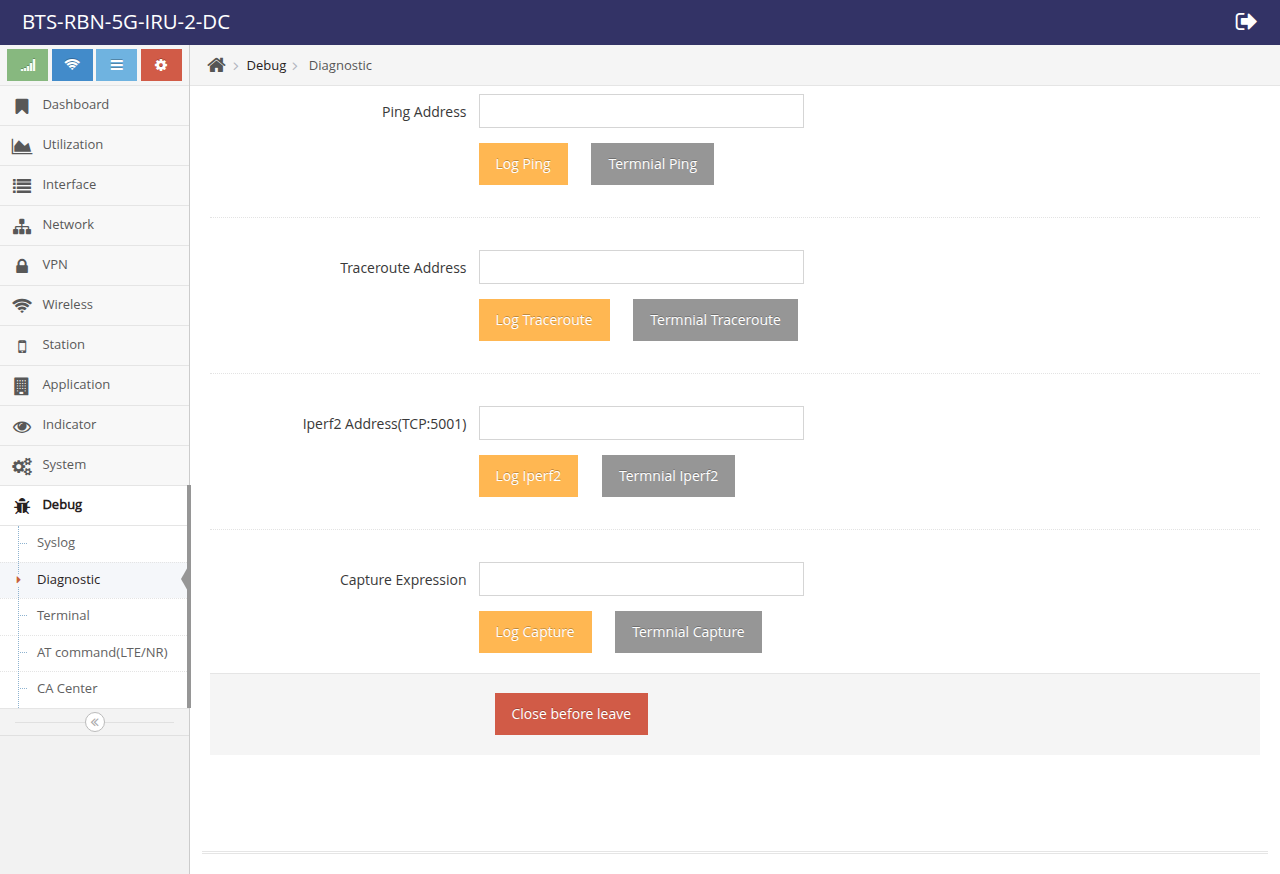The height and width of the screenshot is (874, 1280).
Task: Click the Log Ping button
Action: pyautogui.click(x=523, y=164)
